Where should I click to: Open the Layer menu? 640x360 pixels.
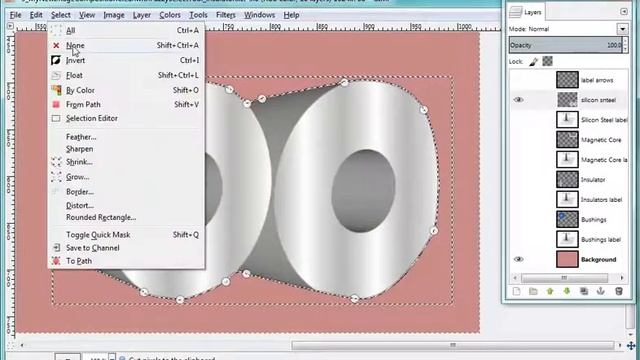click(x=142, y=15)
